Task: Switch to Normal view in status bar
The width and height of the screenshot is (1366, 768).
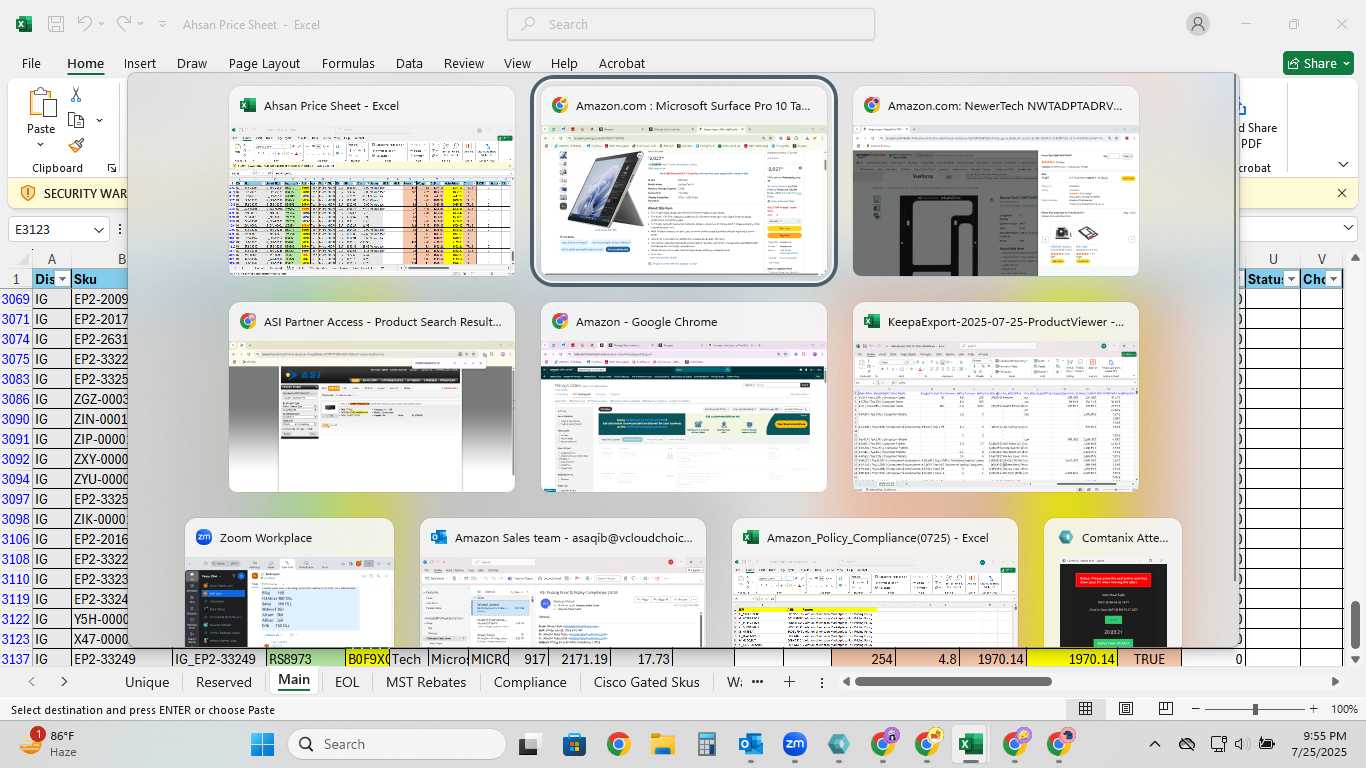Action: (1085, 709)
